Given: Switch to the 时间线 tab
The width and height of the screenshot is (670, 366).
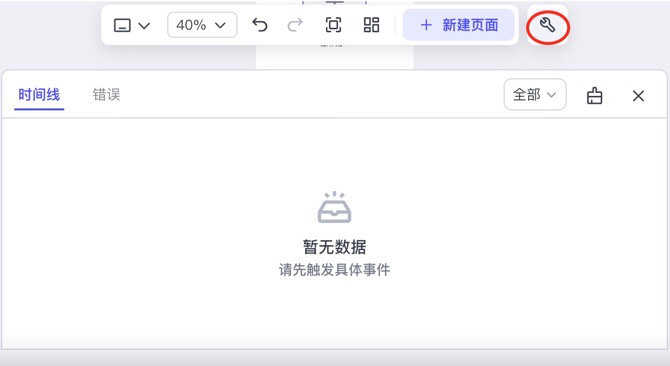Looking at the screenshot, I should click(39, 95).
